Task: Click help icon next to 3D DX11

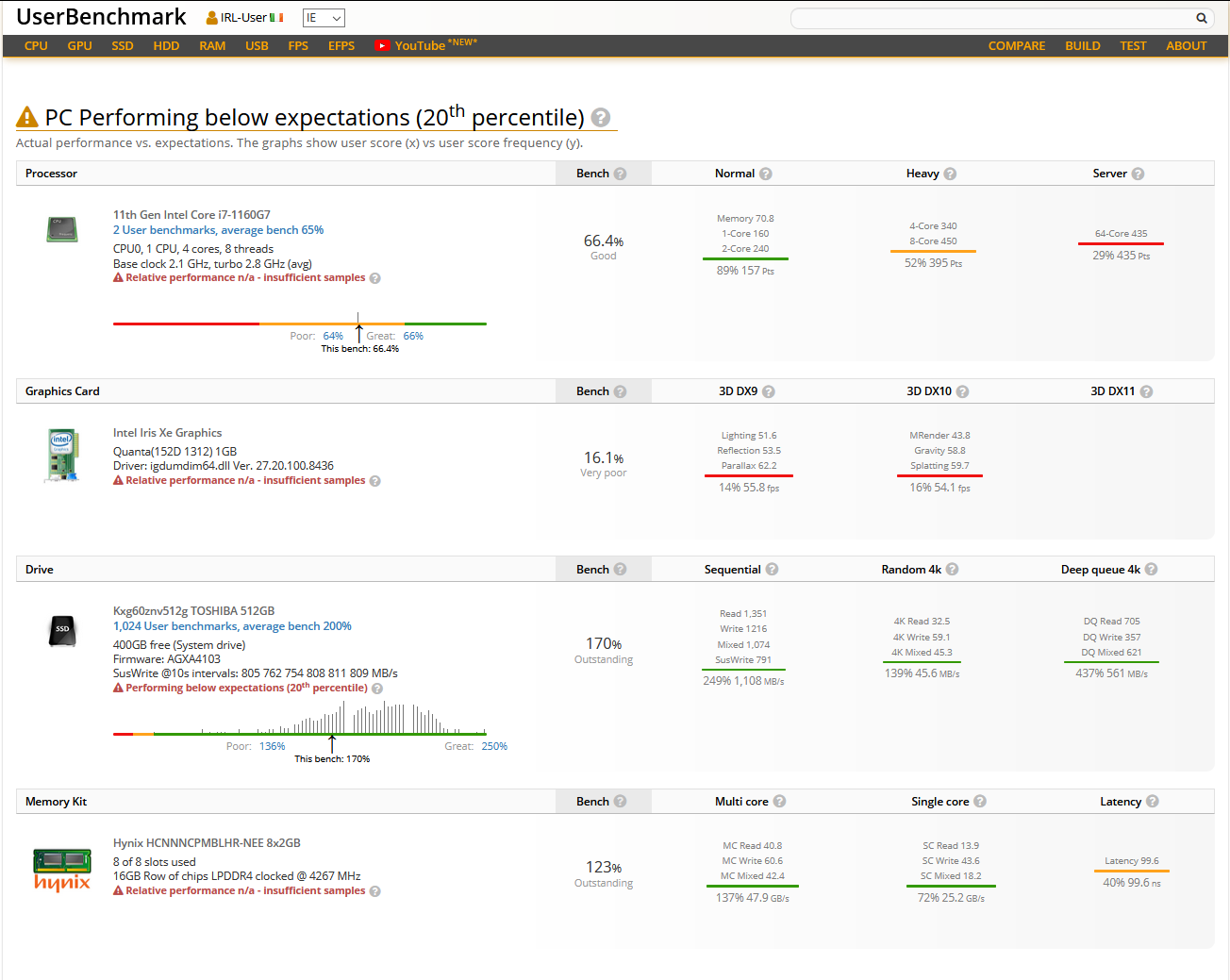Action: (1146, 391)
